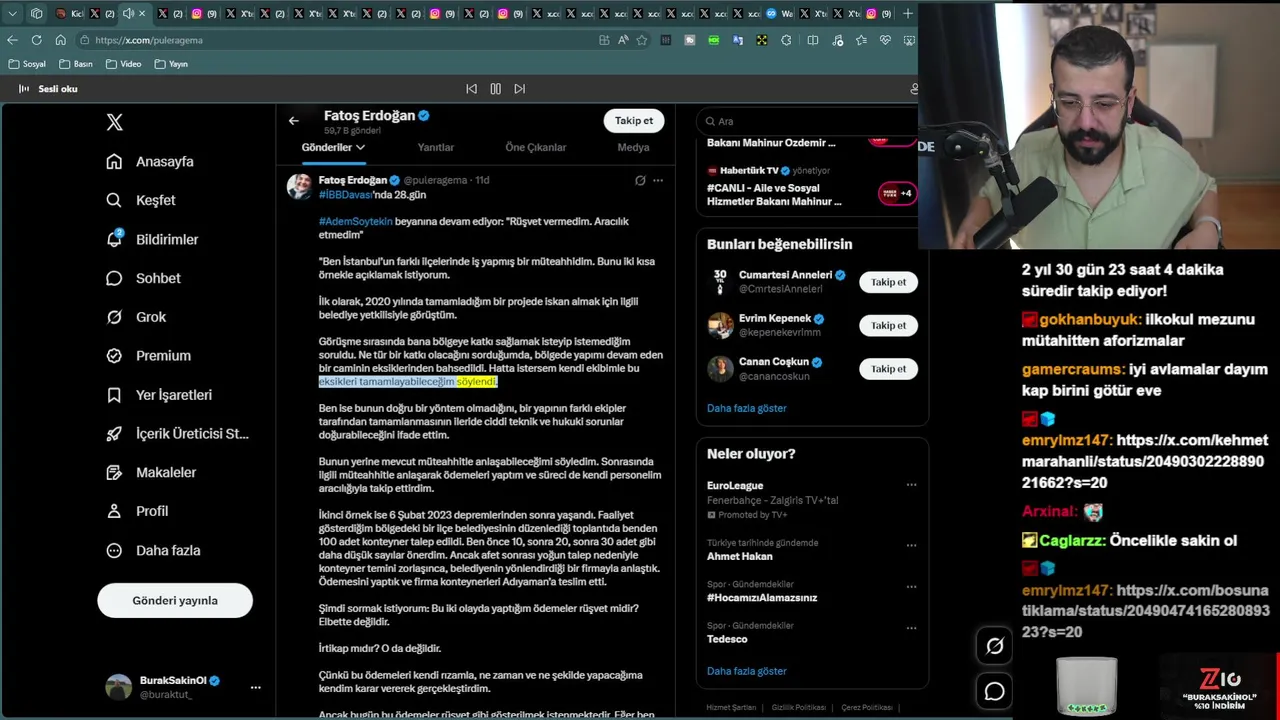Open options dots for EuroLeague trend
The height and width of the screenshot is (720, 1280).
tap(911, 485)
